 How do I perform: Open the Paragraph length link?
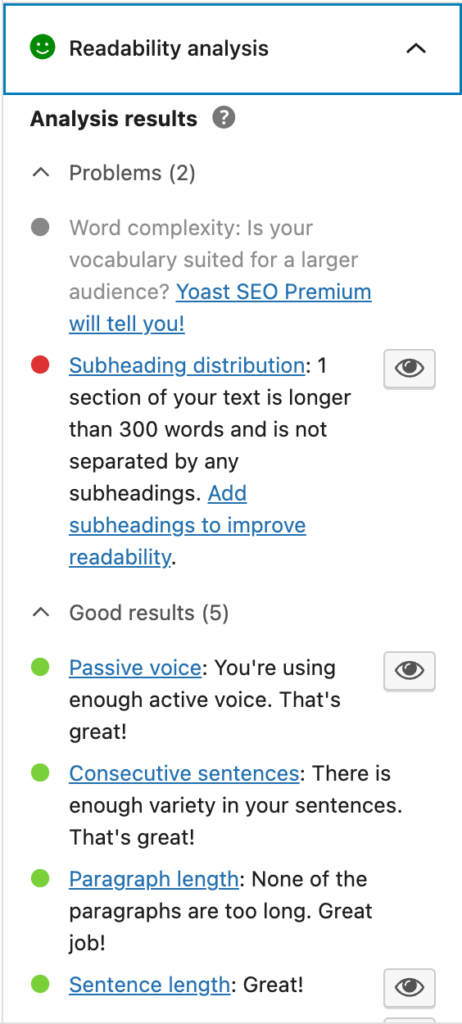[154, 879]
